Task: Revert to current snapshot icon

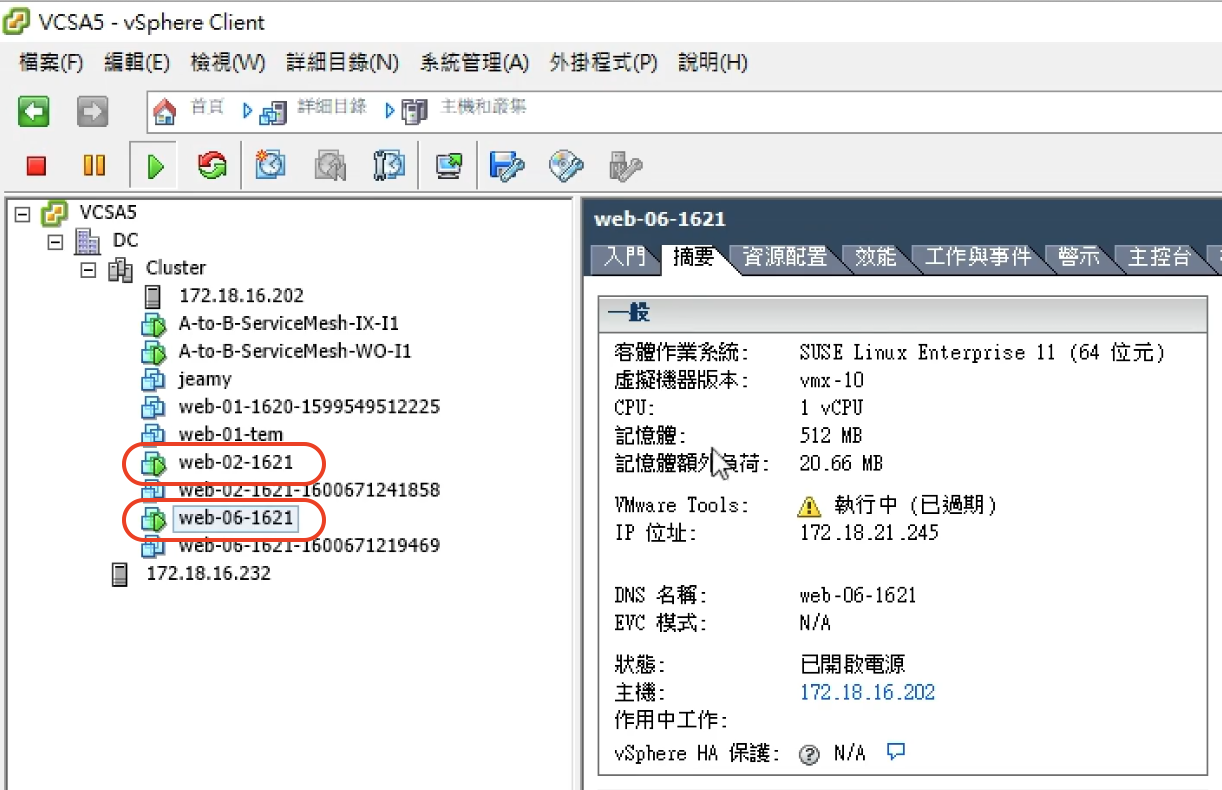Action: 330,165
